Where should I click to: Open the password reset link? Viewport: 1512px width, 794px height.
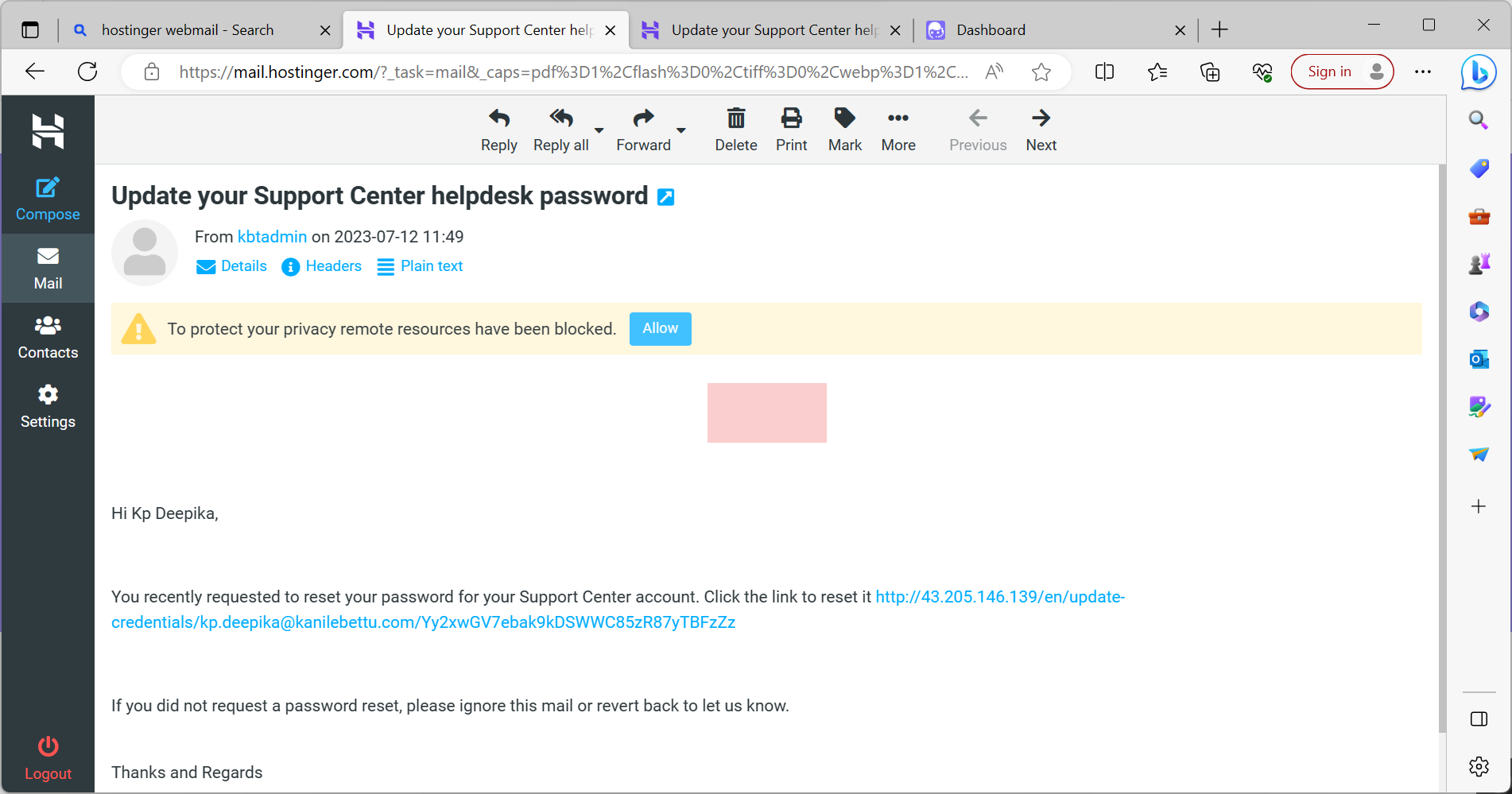click(x=618, y=610)
